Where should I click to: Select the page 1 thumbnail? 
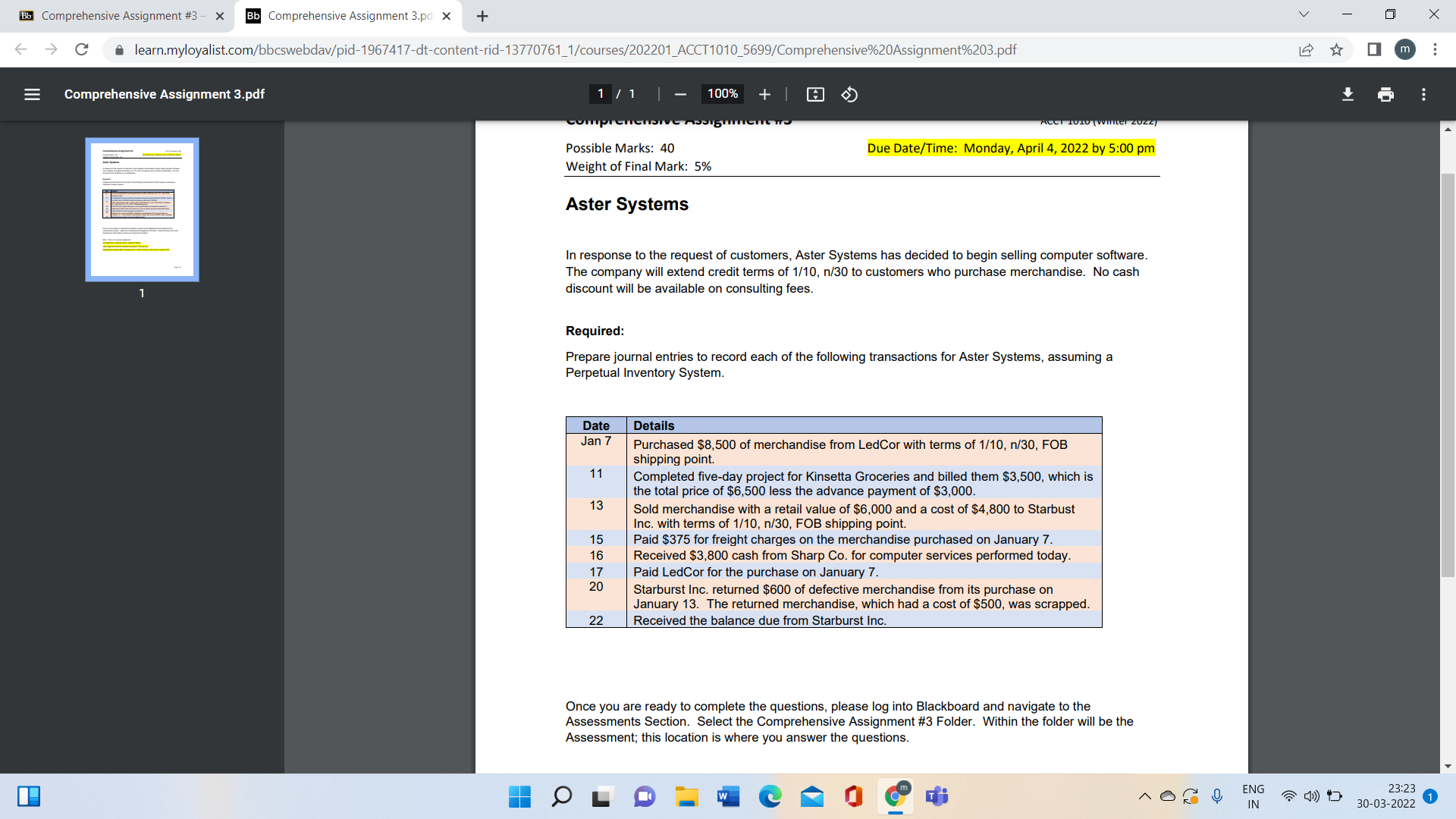(142, 209)
